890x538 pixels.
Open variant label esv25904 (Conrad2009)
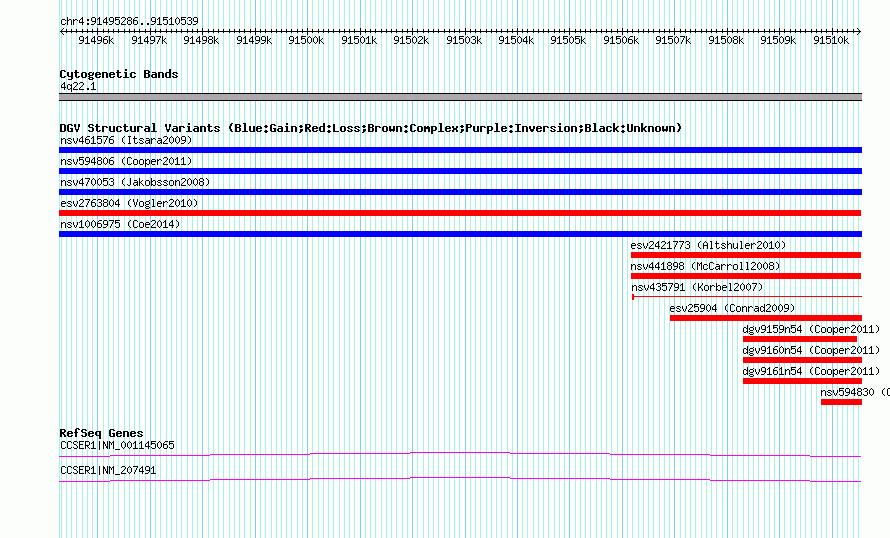[732, 308]
